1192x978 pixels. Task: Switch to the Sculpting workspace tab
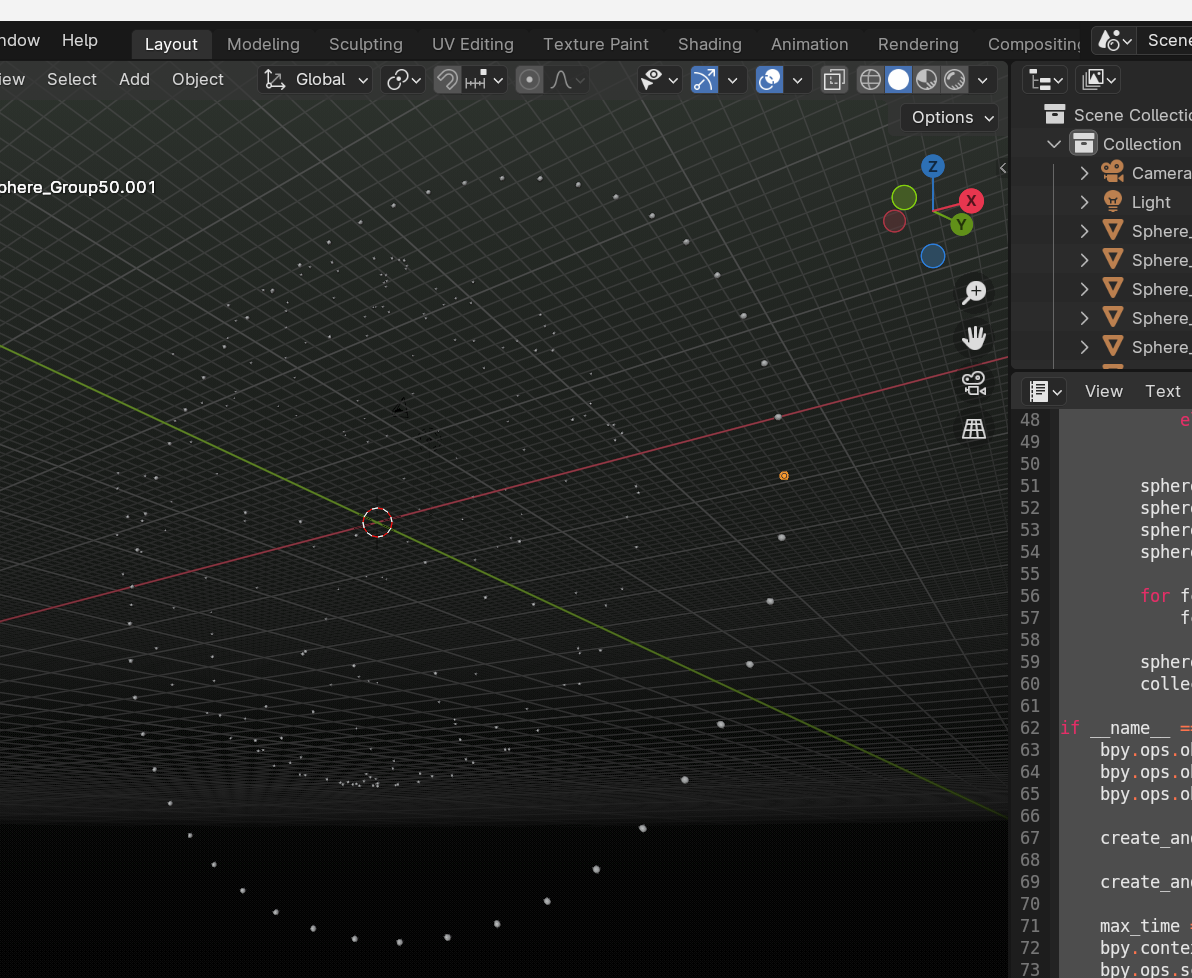pos(366,44)
